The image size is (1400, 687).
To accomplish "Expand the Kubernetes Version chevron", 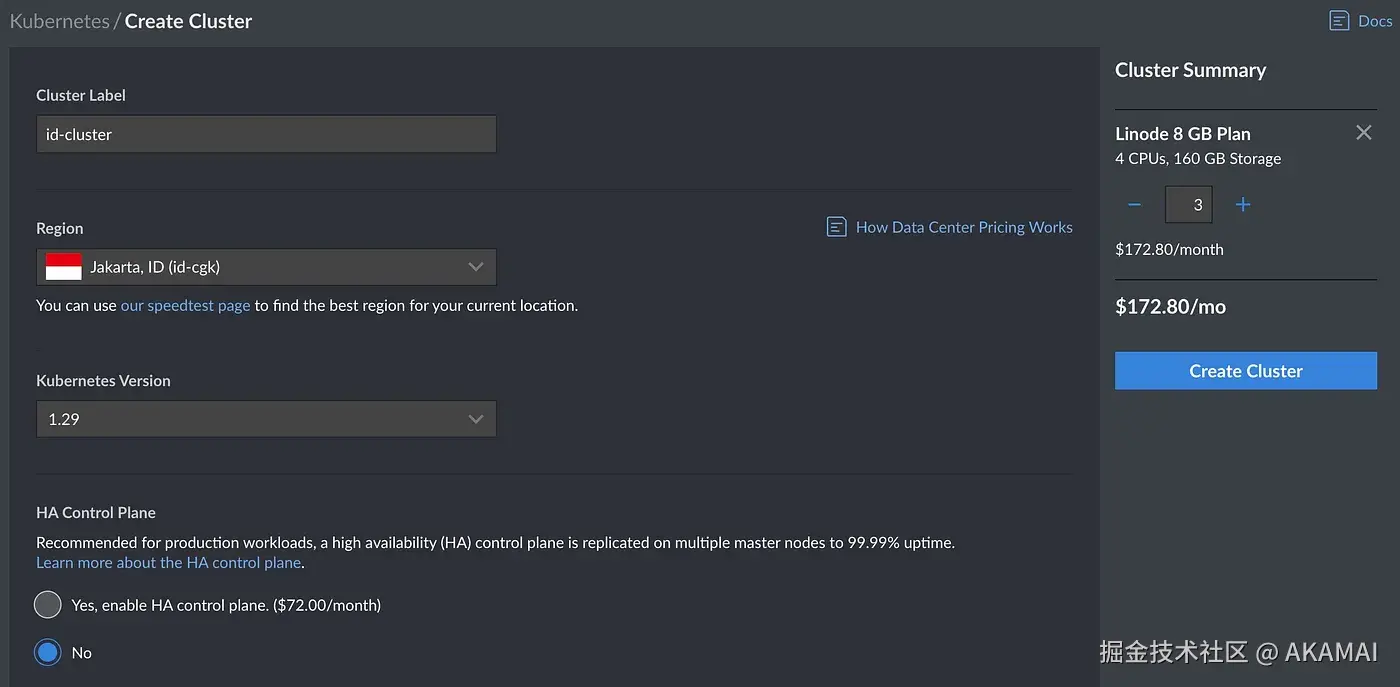I will tap(476, 419).
